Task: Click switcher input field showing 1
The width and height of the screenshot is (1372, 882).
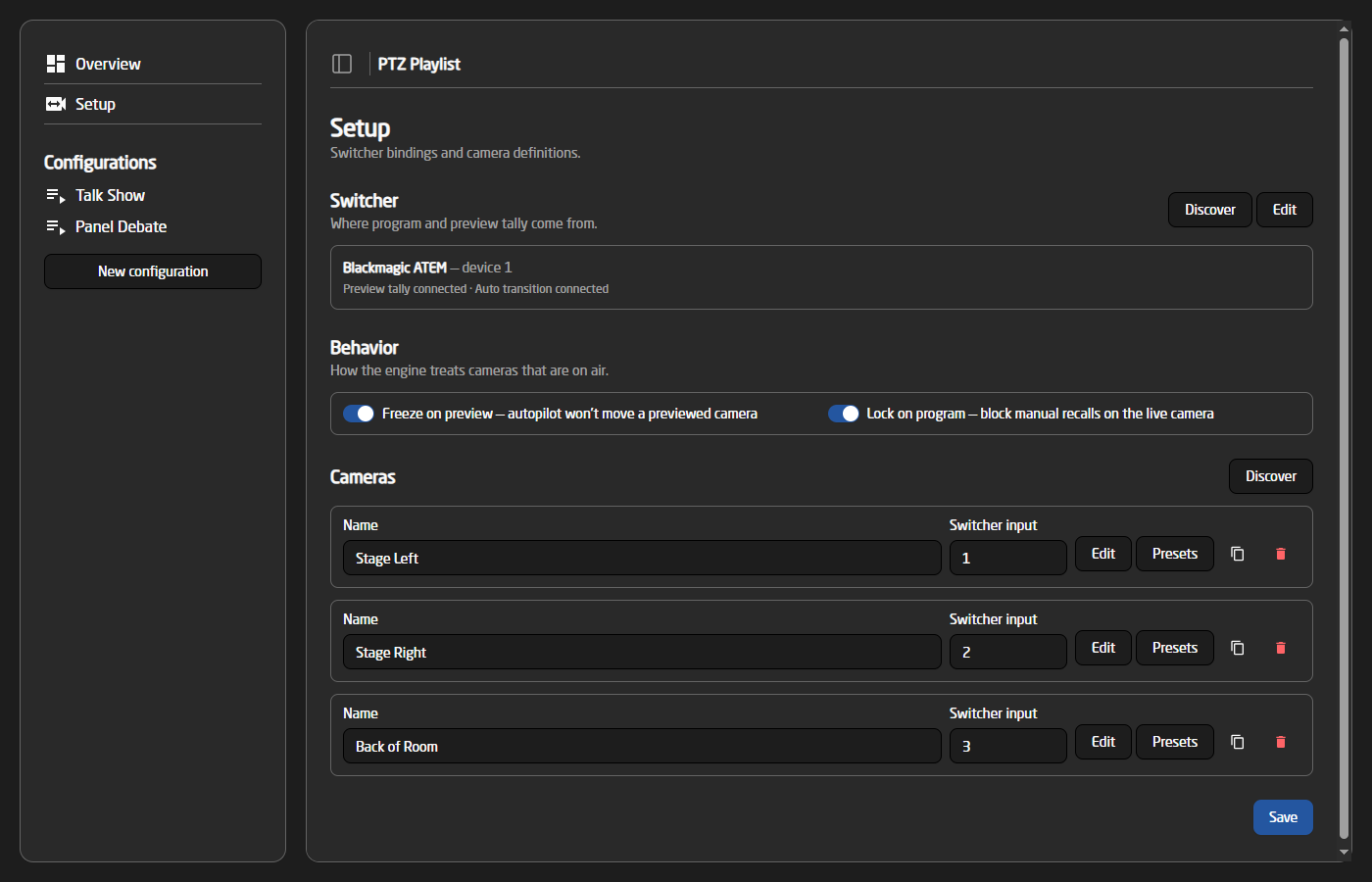Action: (x=1008, y=558)
